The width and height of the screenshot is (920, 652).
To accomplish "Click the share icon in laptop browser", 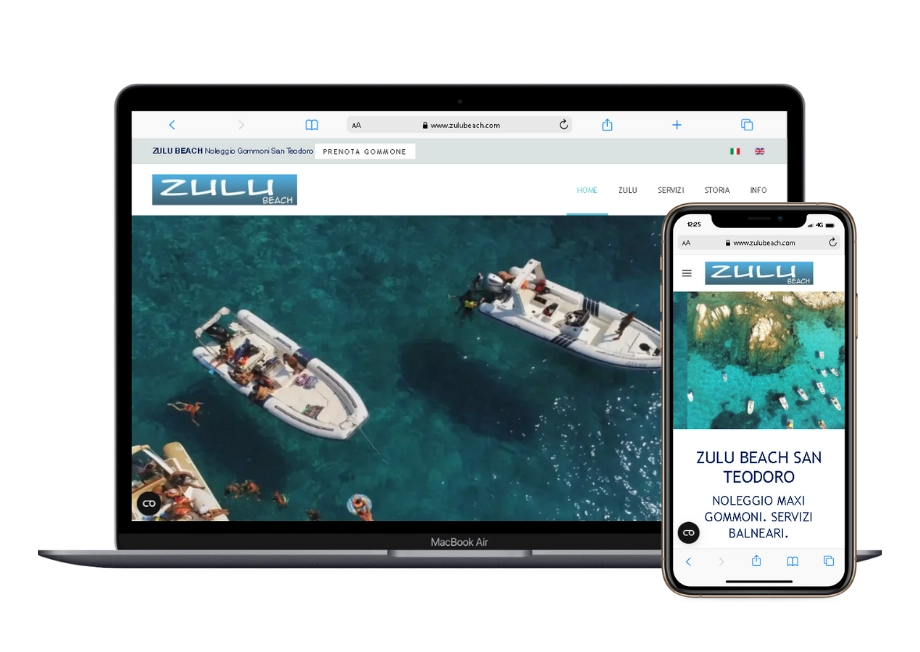I will (x=607, y=125).
